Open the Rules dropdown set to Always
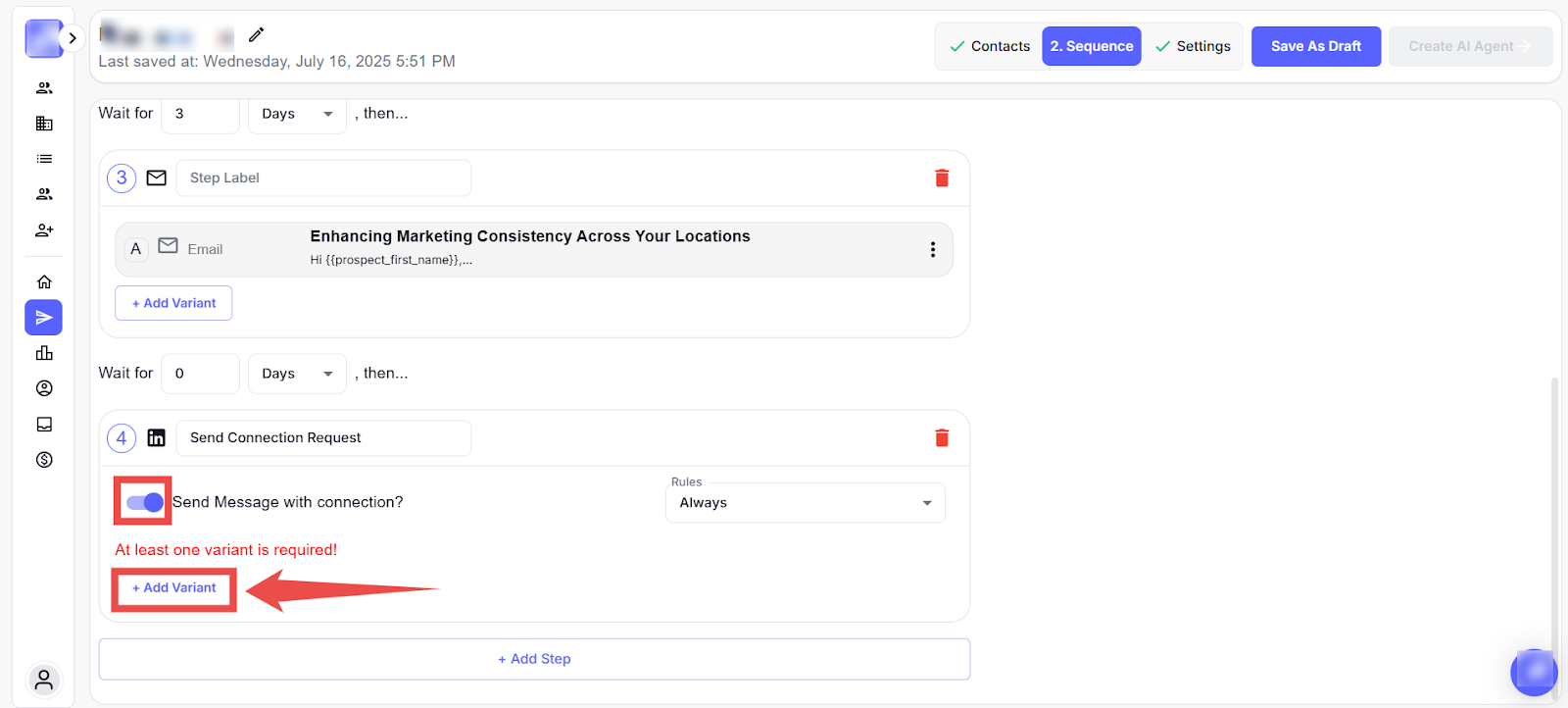Screen dimensions: 1568x708 tap(805, 503)
